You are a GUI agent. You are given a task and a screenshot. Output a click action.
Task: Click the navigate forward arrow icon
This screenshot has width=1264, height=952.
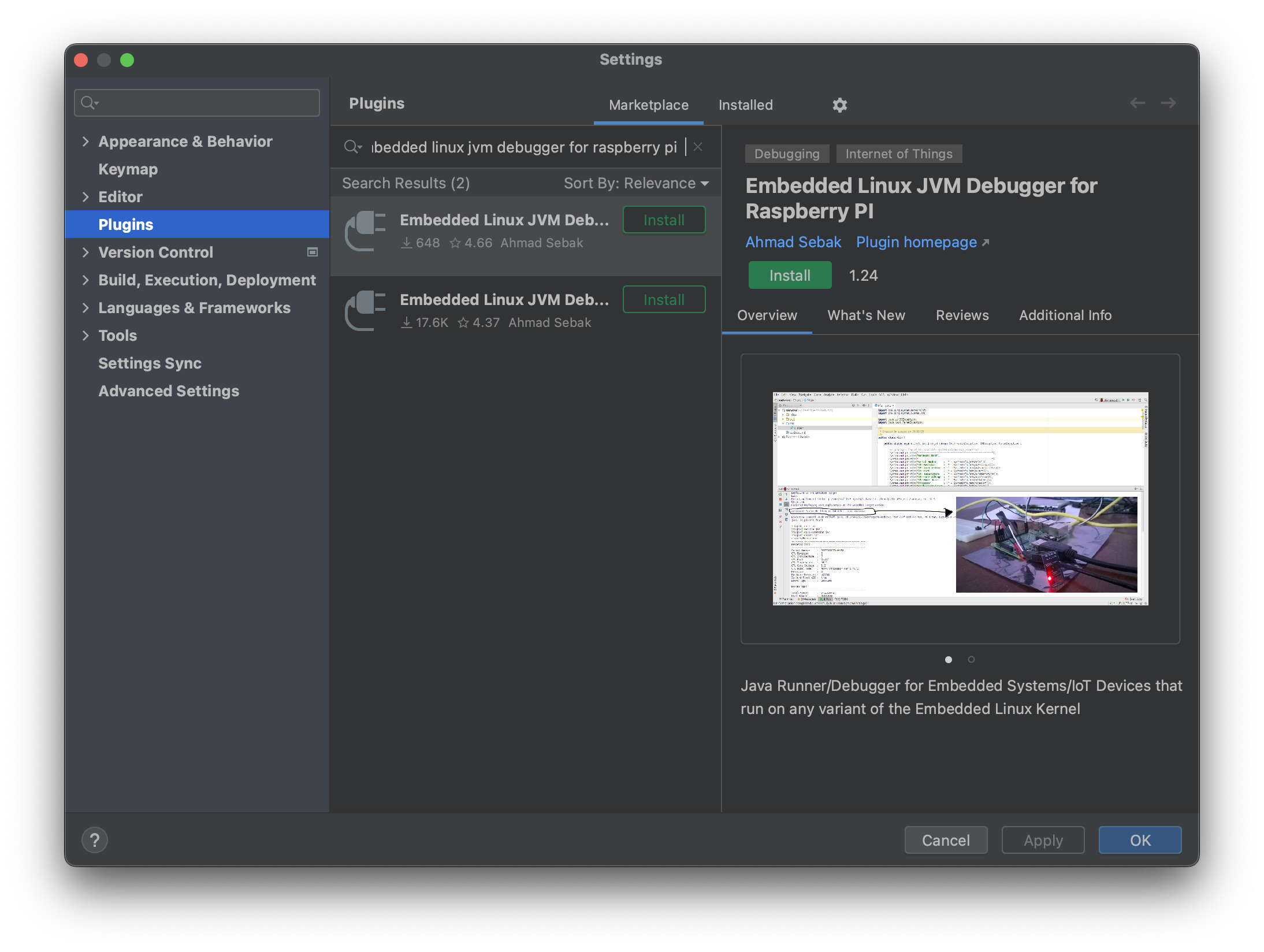pos(1168,103)
